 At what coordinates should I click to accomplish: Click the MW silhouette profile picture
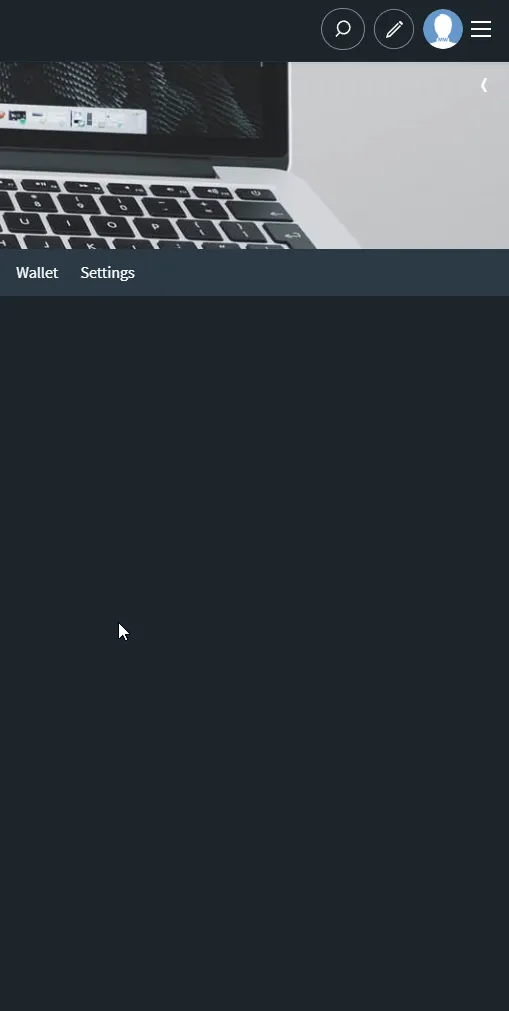pos(443,29)
